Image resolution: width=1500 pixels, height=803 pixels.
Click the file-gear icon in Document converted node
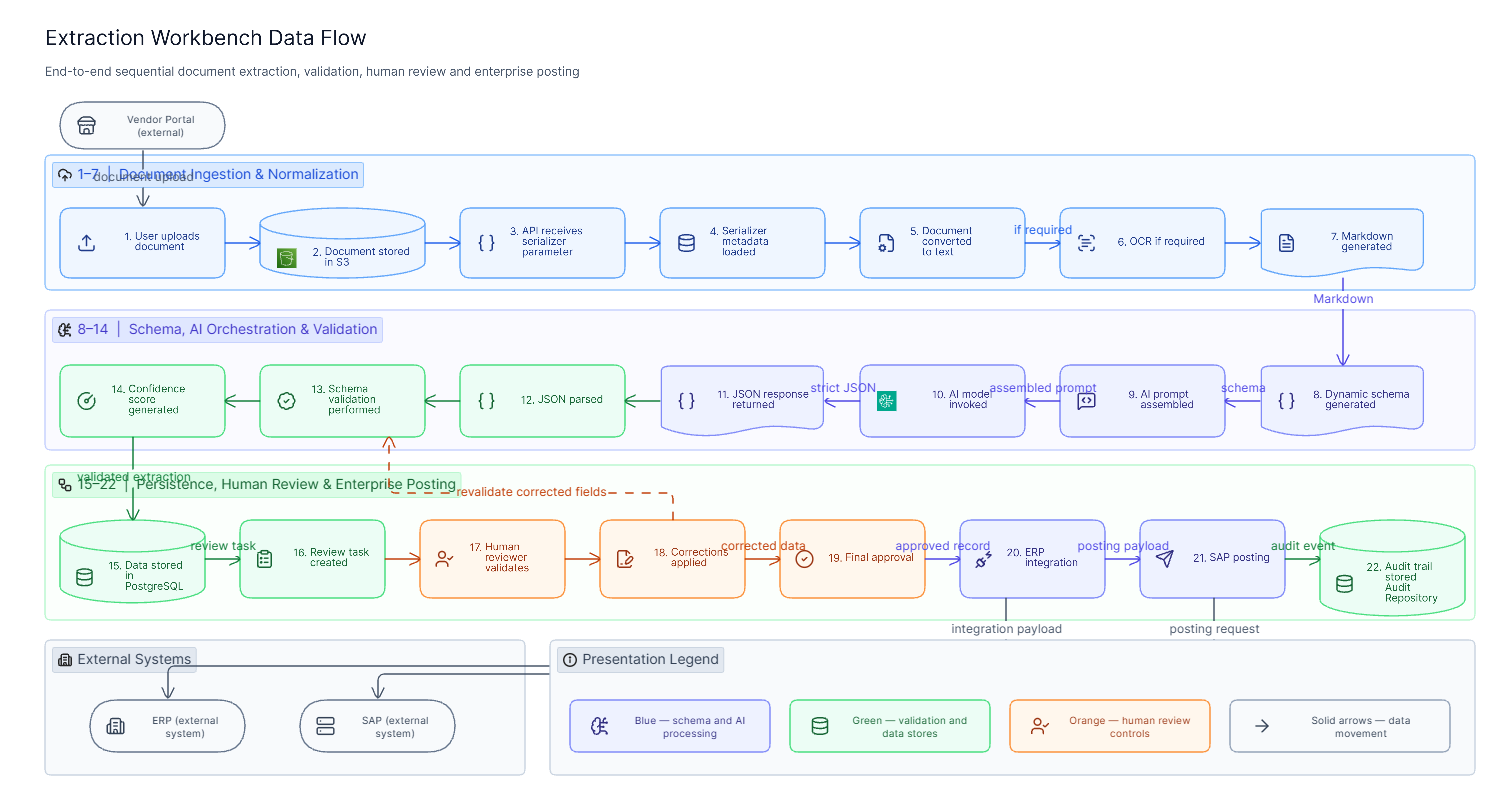pos(887,242)
